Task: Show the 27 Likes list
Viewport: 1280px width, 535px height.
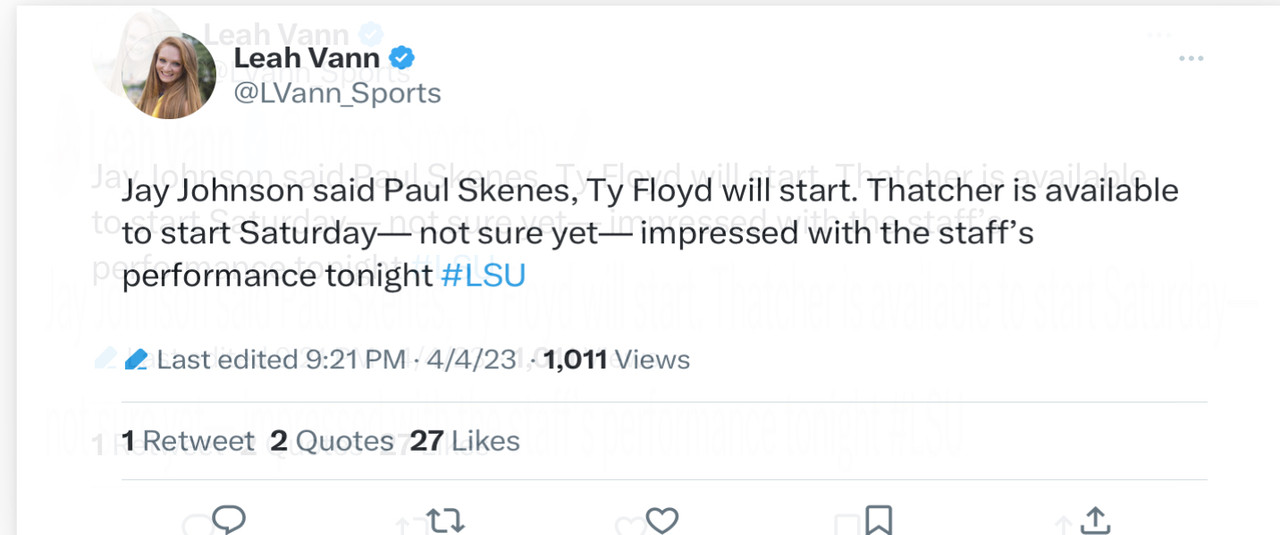Action: 465,440
